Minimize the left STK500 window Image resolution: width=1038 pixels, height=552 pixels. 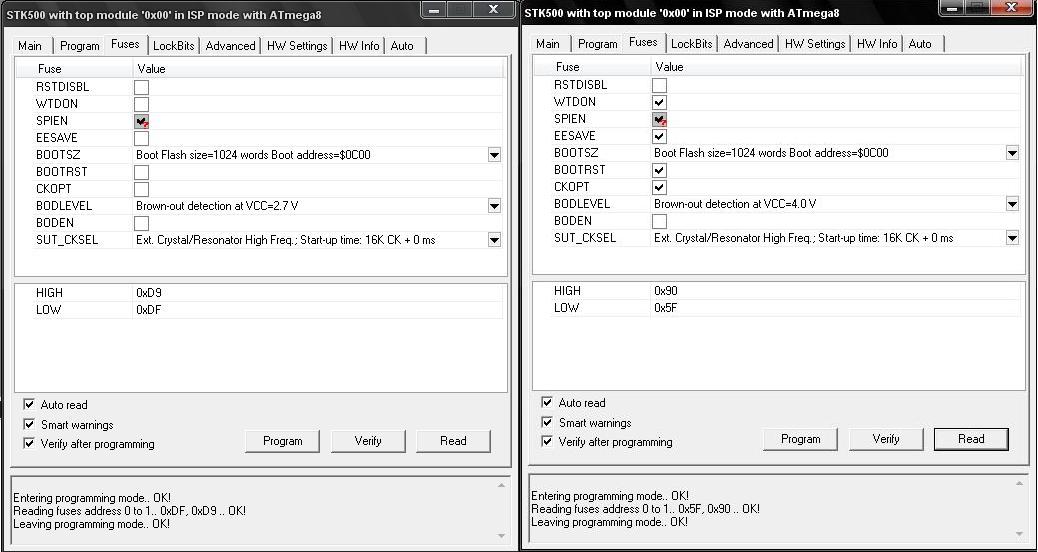point(434,9)
